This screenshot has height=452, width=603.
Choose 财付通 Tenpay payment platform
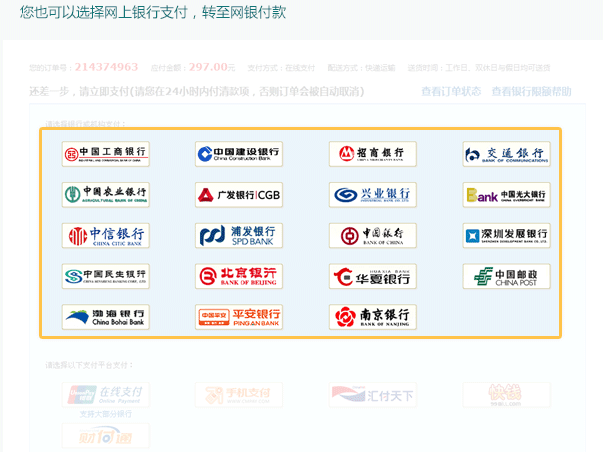pos(106,435)
